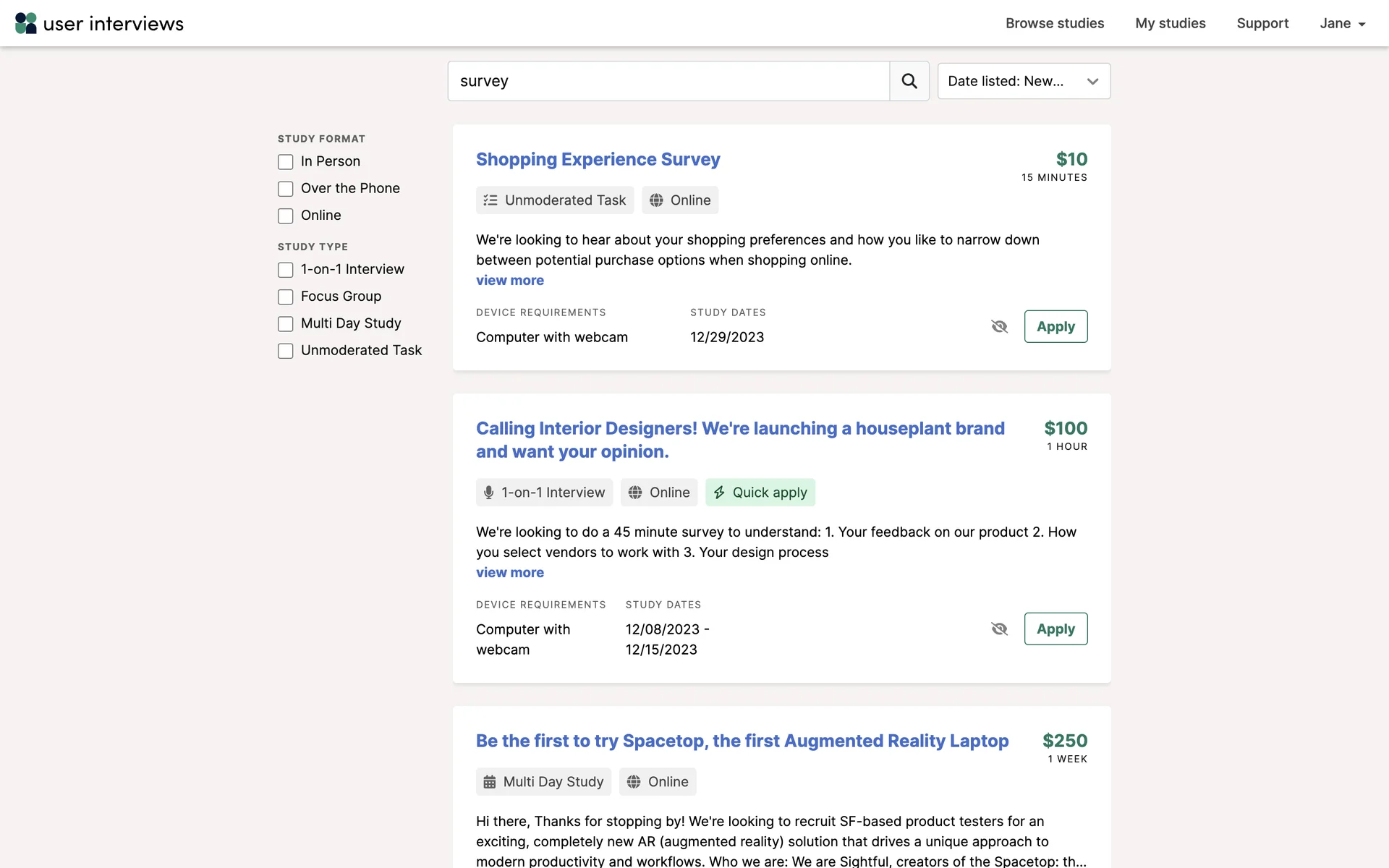Go to My studies

click(x=1170, y=23)
